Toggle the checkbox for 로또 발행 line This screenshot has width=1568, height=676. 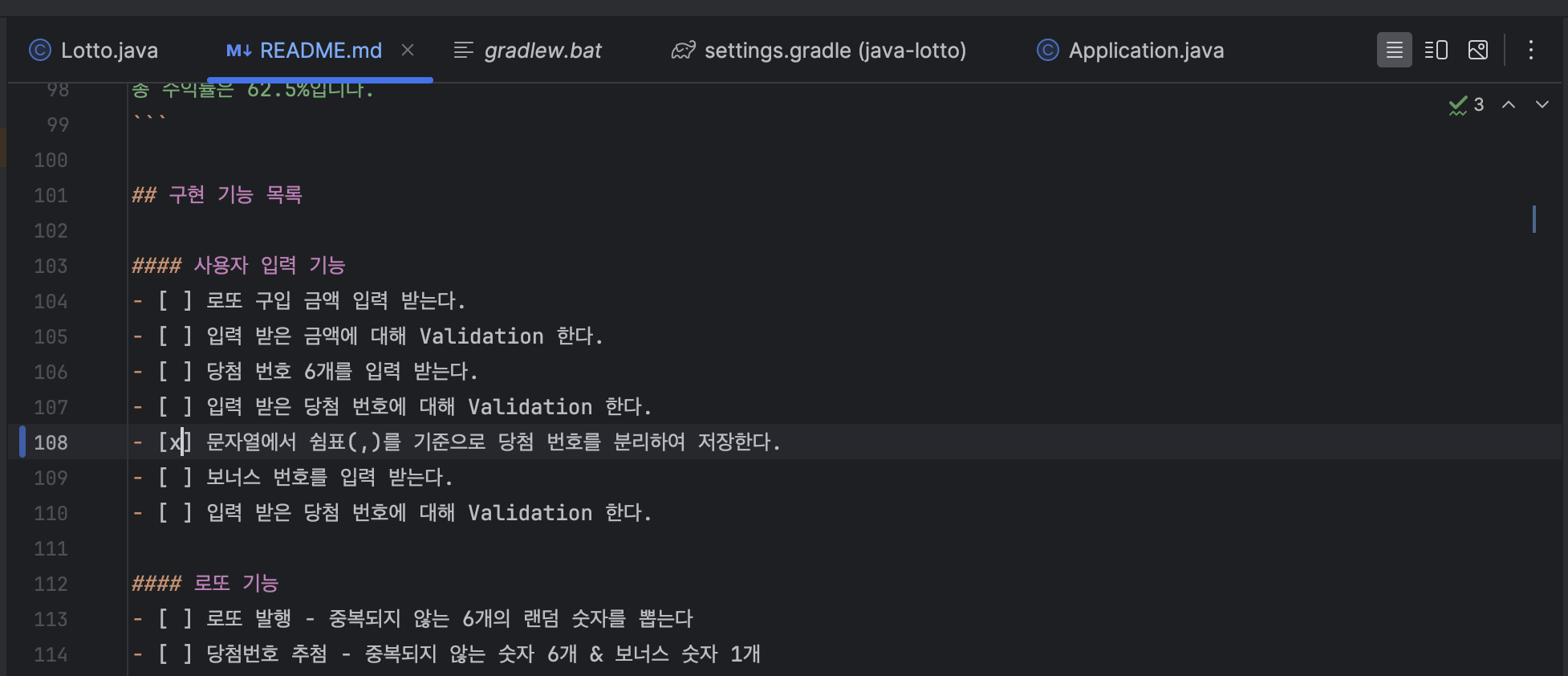pyautogui.click(x=175, y=619)
